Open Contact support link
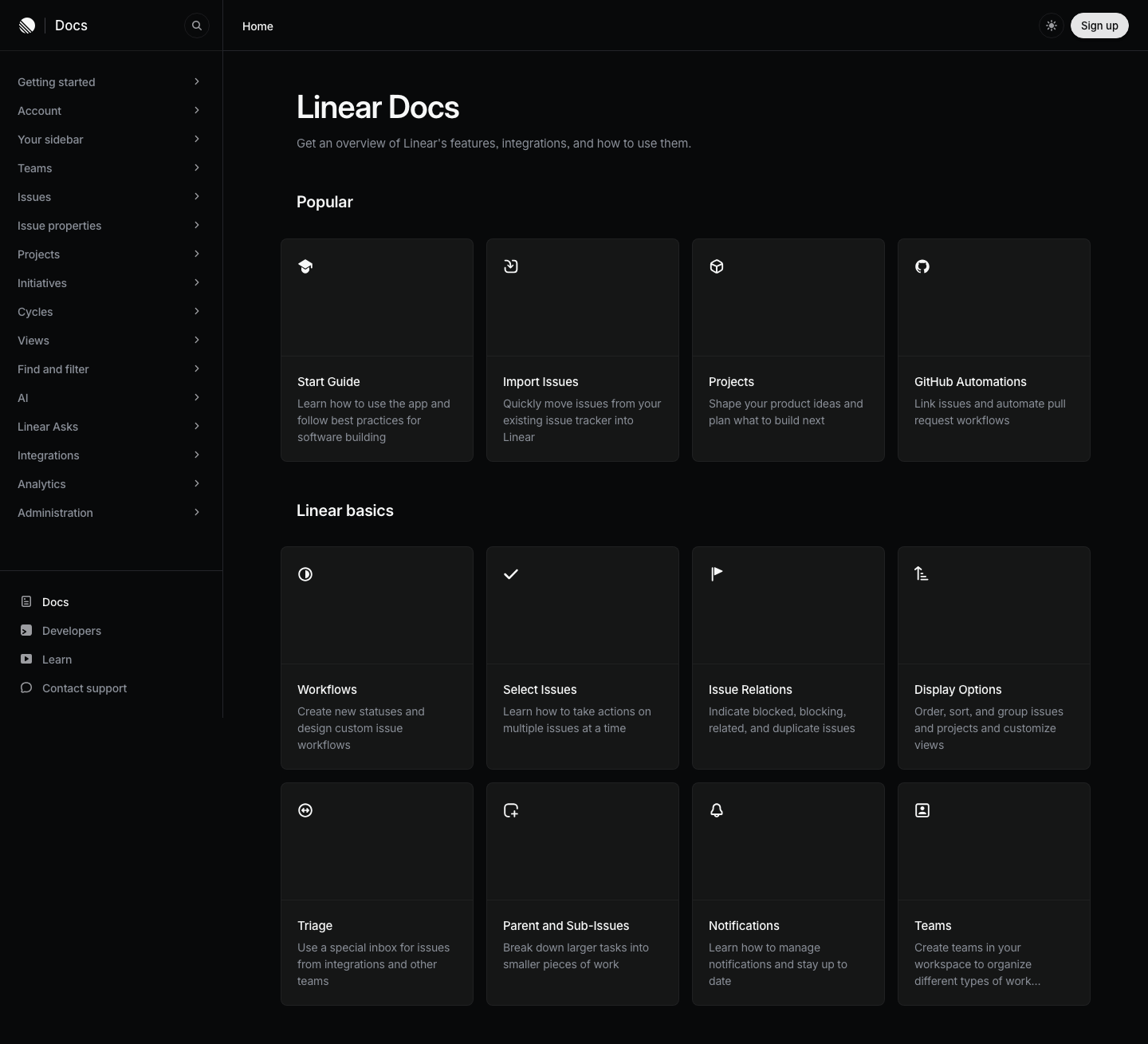 coord(85,688)
